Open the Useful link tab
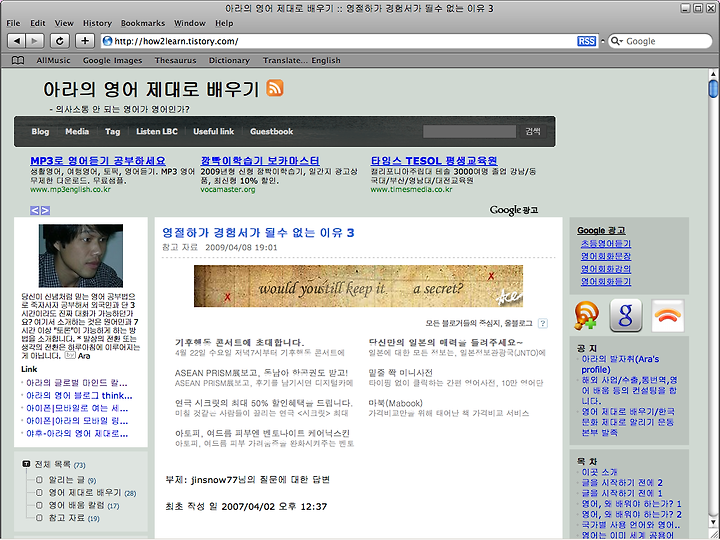 214,131
